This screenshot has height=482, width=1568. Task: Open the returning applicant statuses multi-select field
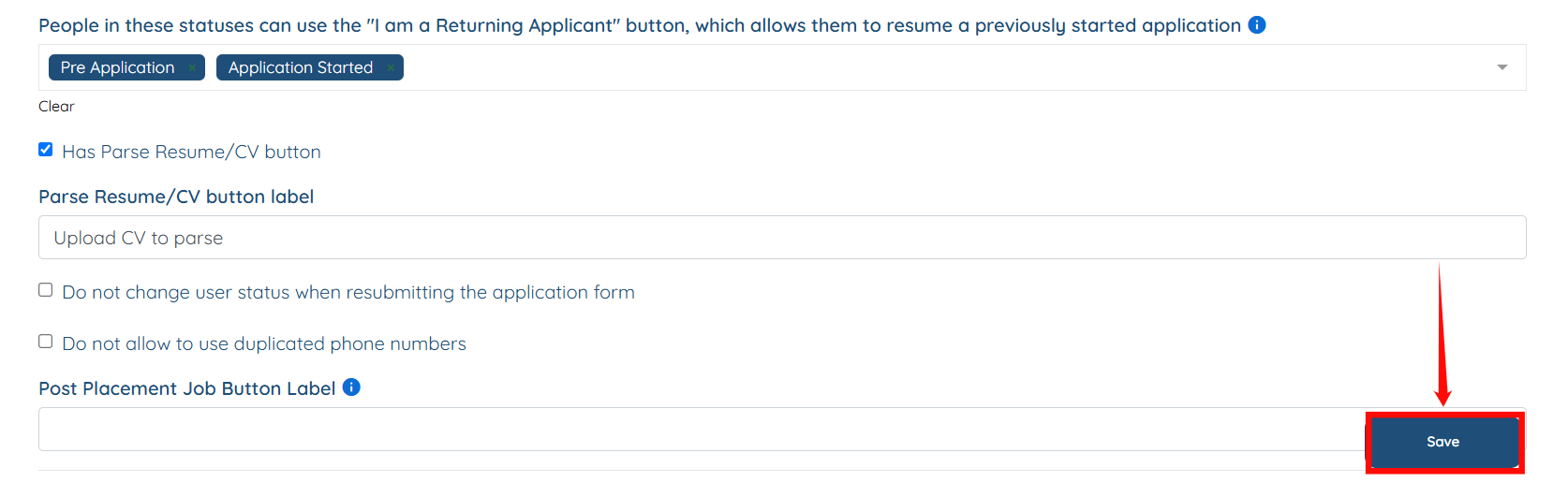tap(937, 67)
